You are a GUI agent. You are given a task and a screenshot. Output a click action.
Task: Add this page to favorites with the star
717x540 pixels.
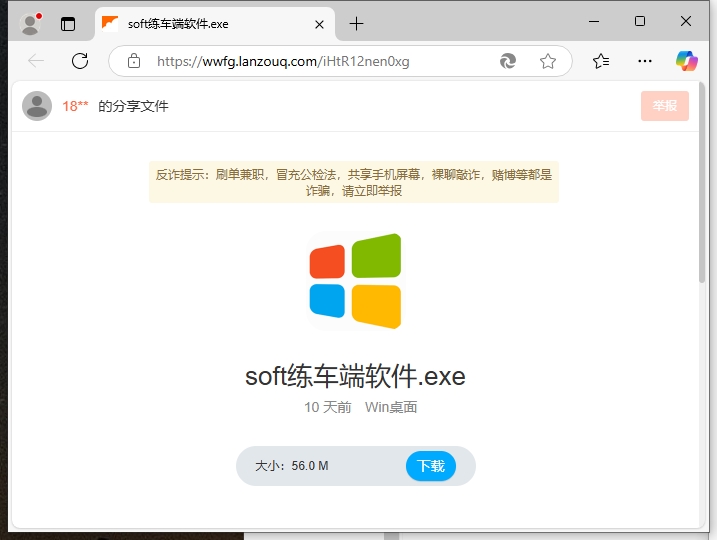548,61
